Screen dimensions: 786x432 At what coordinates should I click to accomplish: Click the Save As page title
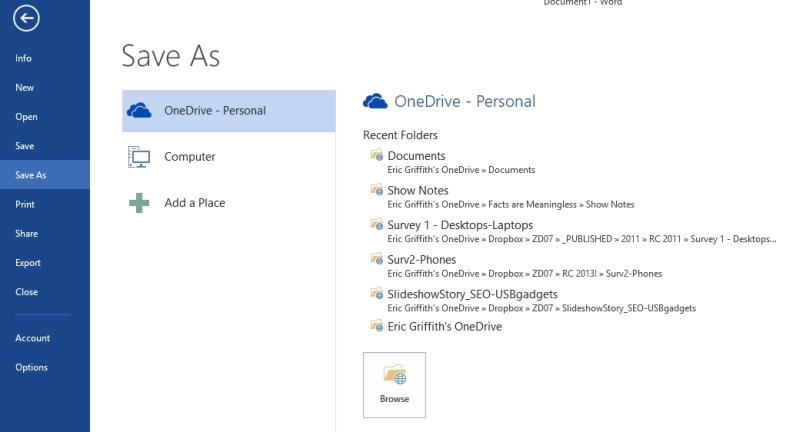(171, 56)
